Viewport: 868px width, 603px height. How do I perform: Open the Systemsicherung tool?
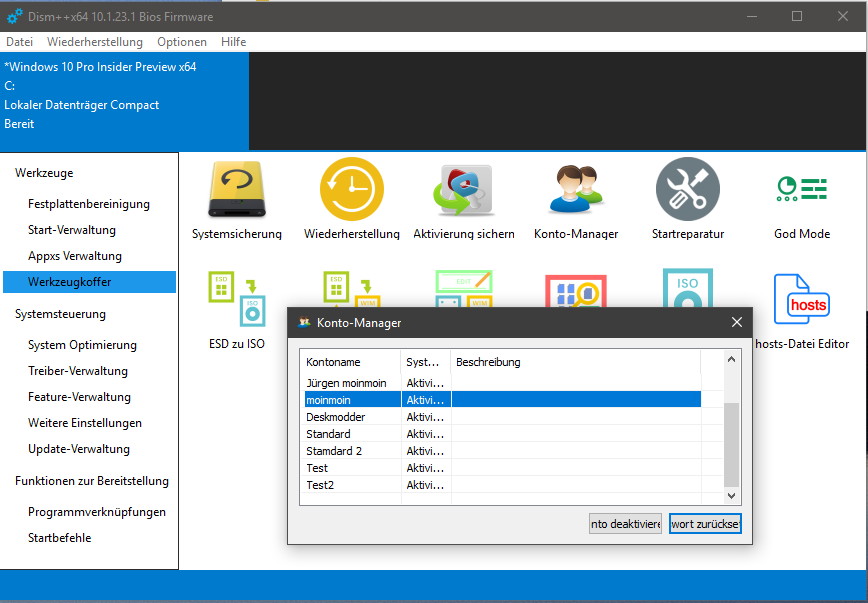[237, 199]
